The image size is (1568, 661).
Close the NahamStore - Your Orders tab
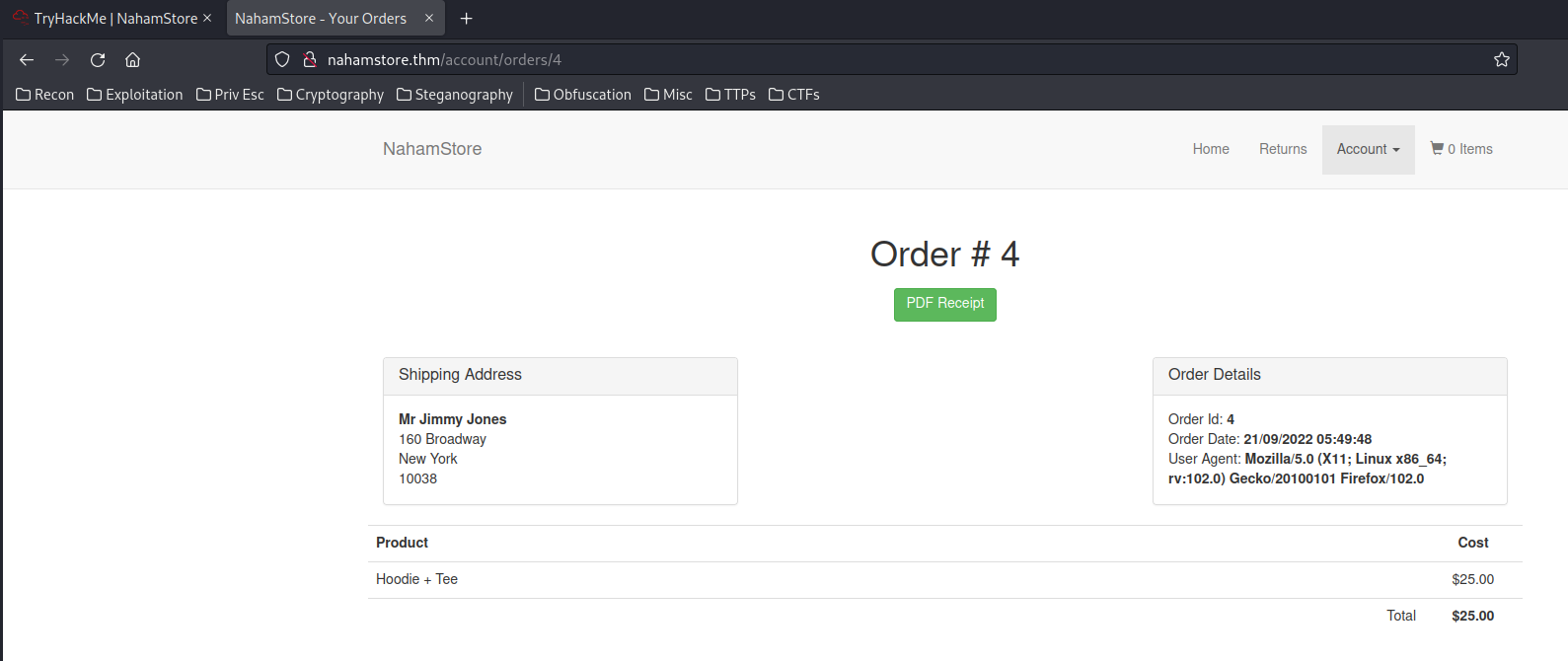429,18
